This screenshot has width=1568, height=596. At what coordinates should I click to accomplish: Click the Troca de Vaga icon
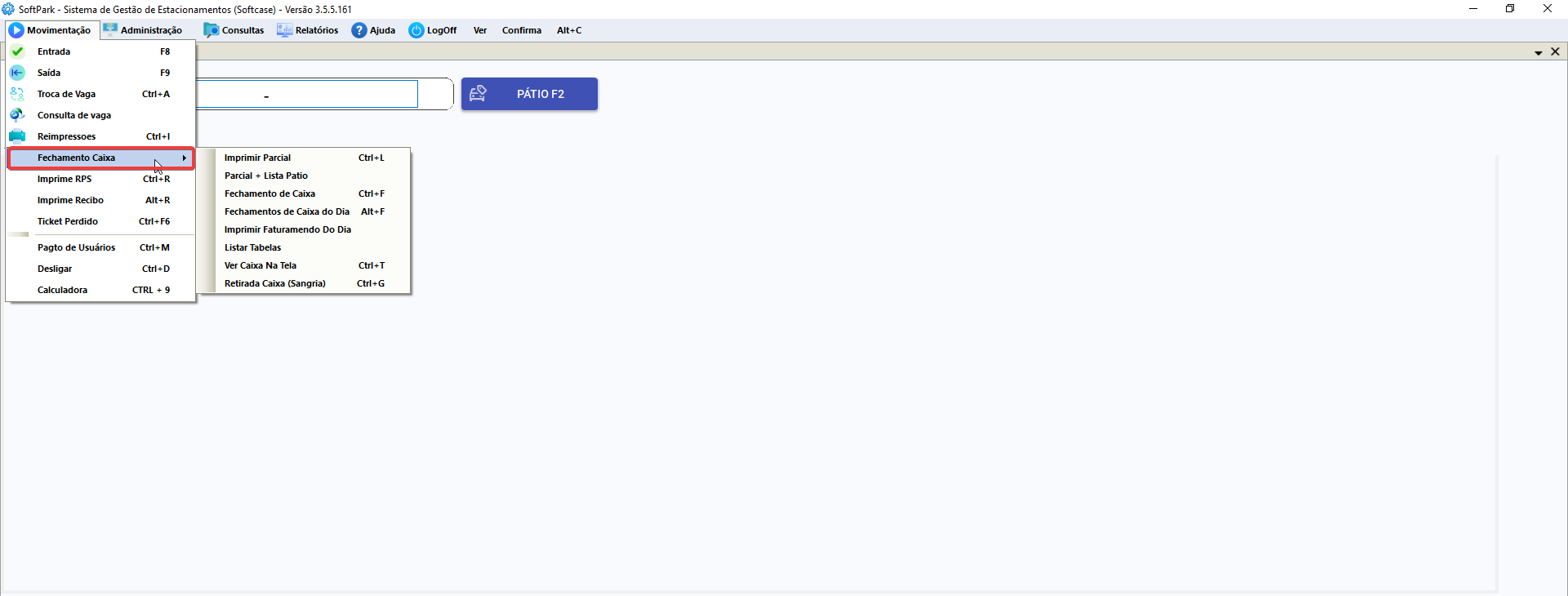17,94
